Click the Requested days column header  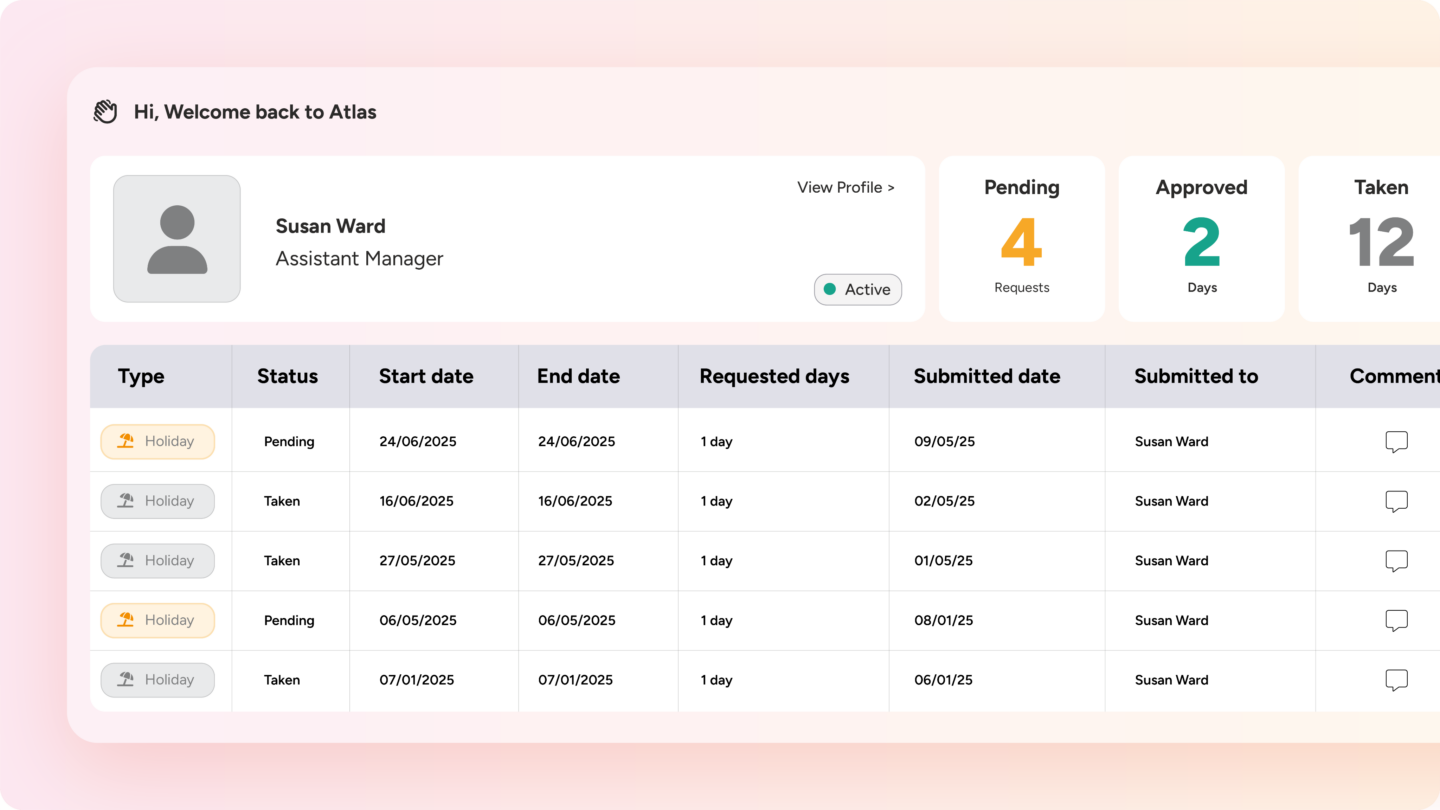point(774,377)
